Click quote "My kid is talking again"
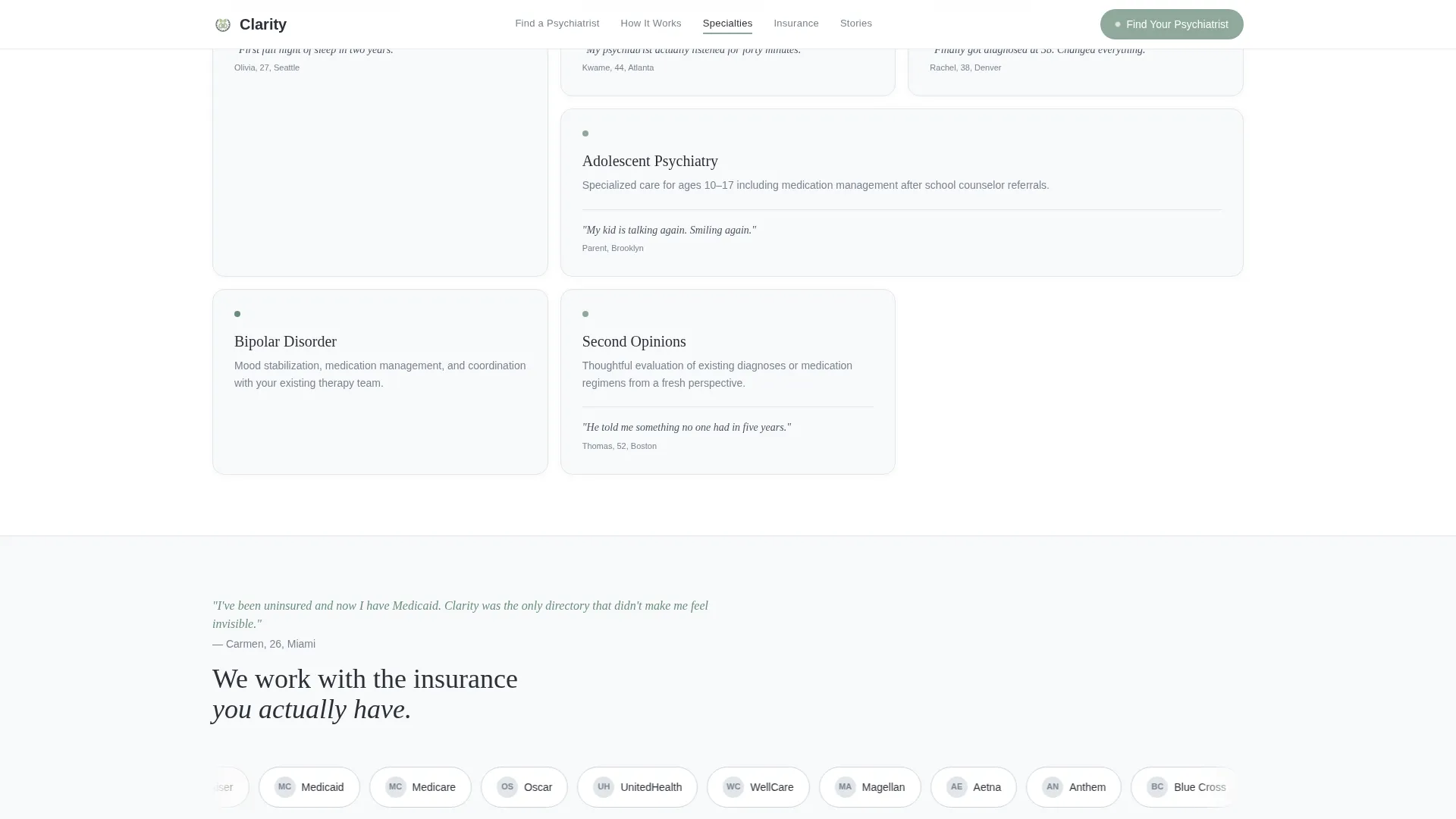The width and height of the screenshot is (1456, 819). (x=669, y=231)
